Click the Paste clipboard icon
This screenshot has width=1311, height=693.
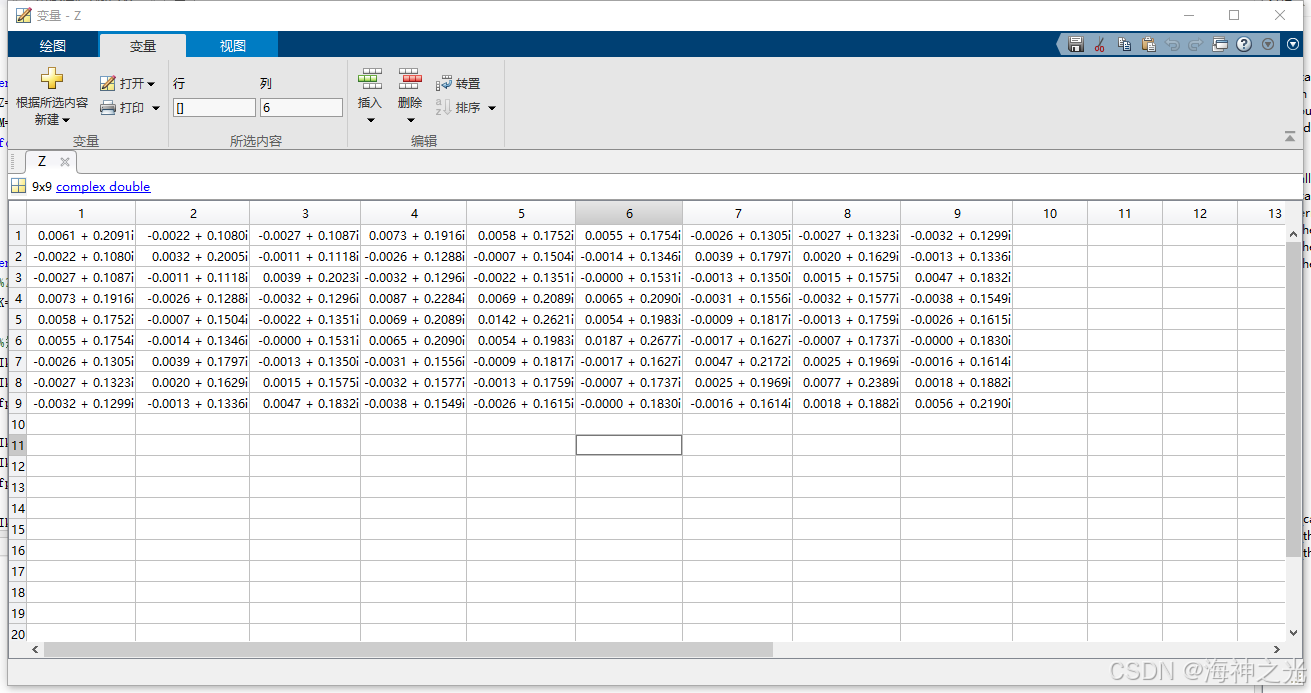pyautogui.click(x=1148, y=44)
